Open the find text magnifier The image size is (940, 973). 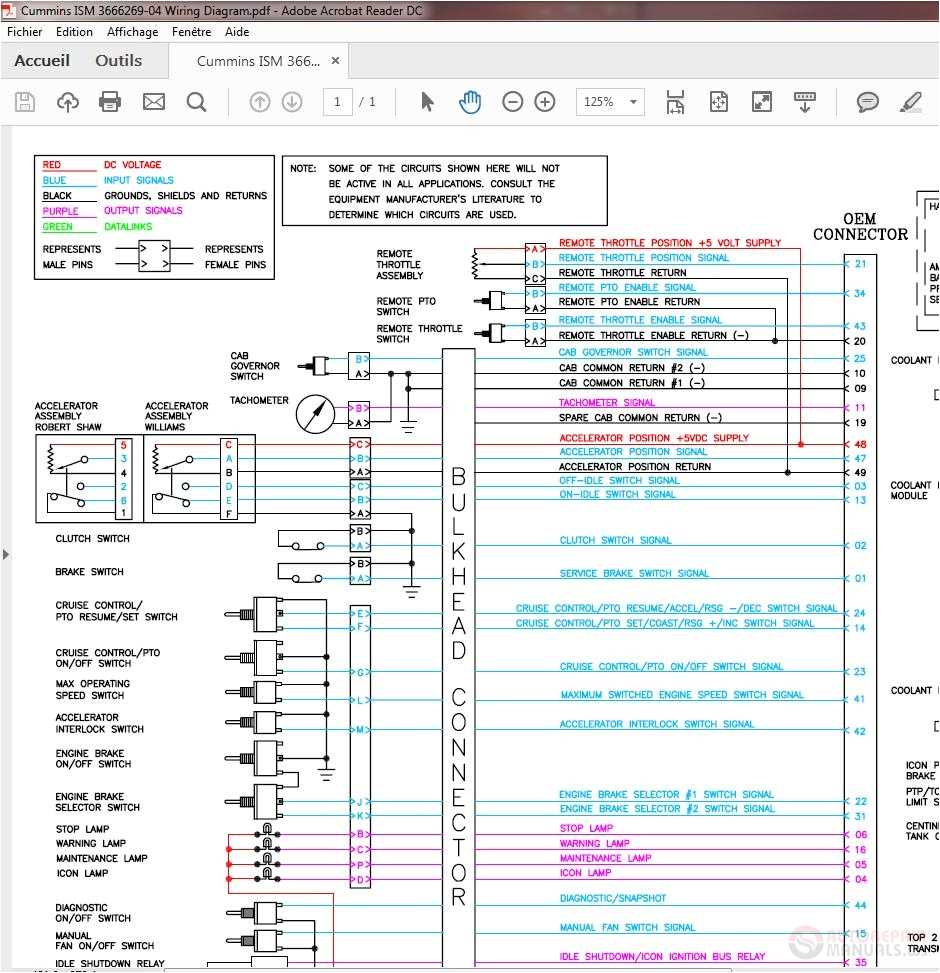196,102
